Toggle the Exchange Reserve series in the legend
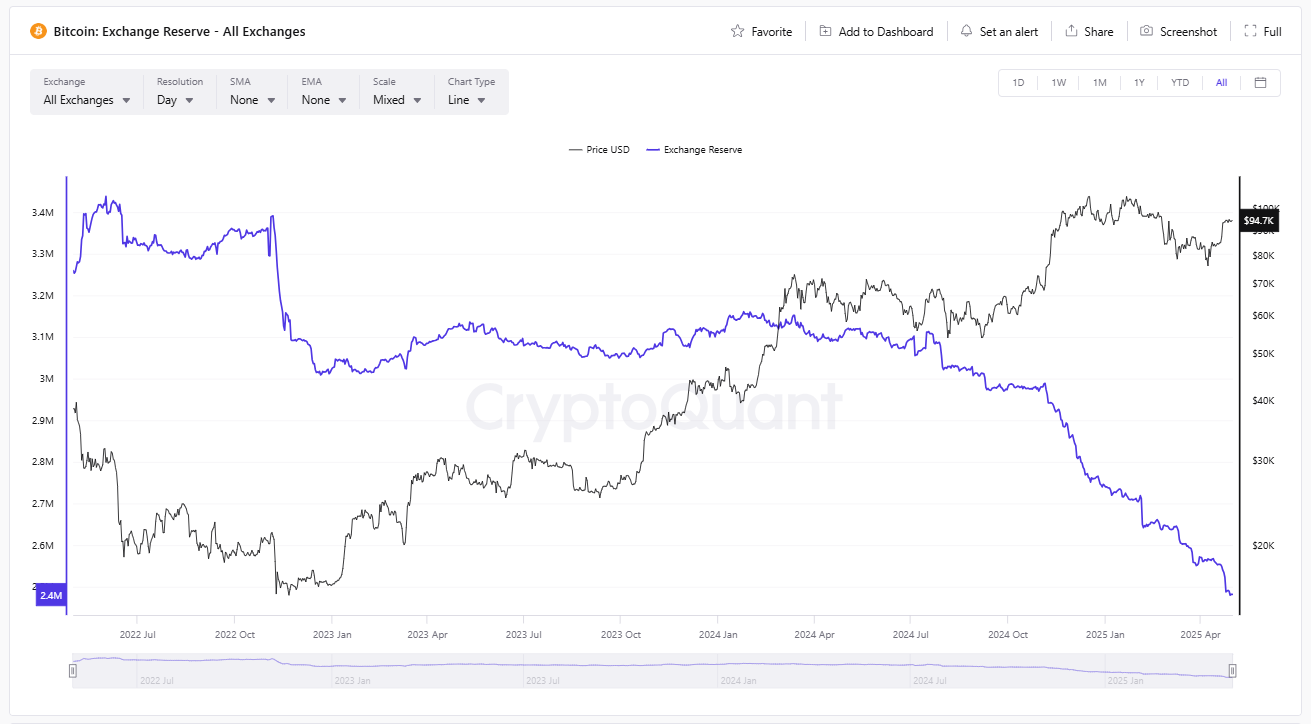Viewport: 1311px width, 724px height. coord(695,150)
